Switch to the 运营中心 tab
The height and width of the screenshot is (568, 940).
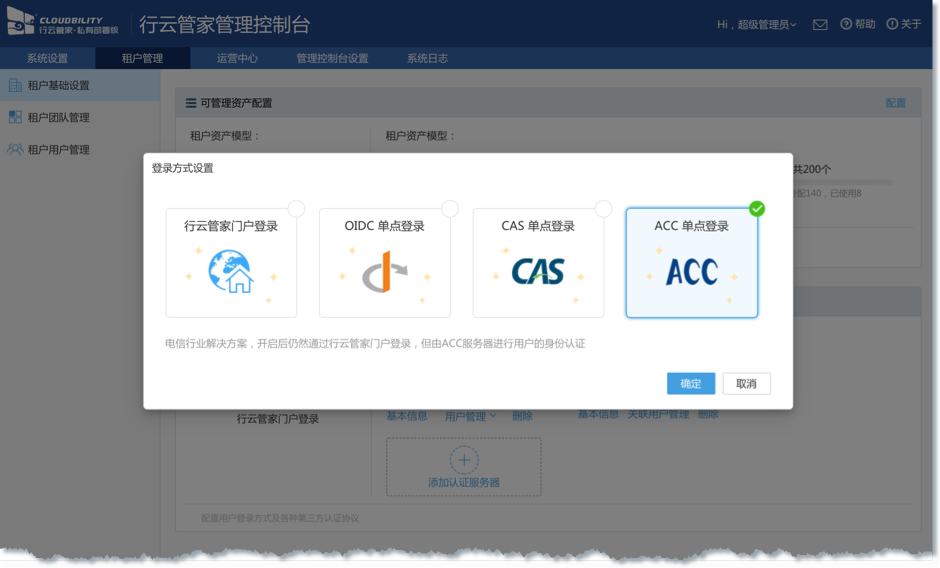coord(237,58)
